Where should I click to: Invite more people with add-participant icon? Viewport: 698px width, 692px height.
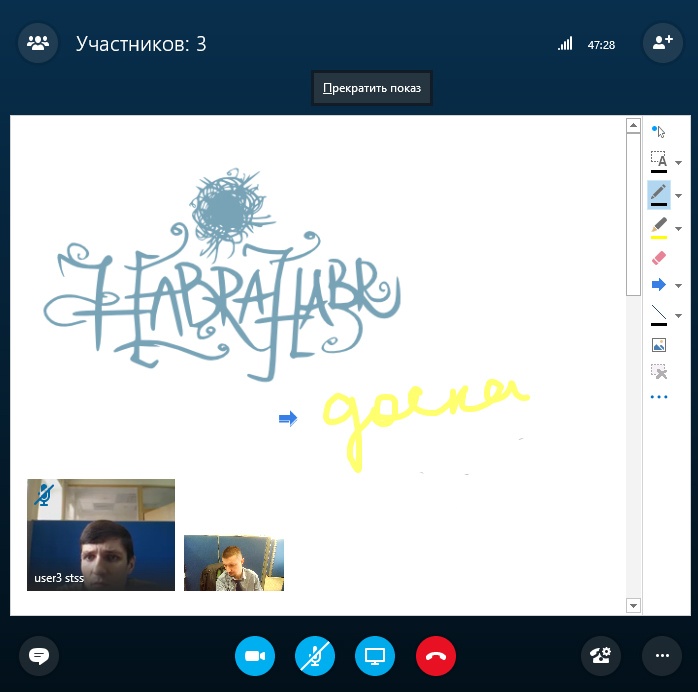pos(662,43)
